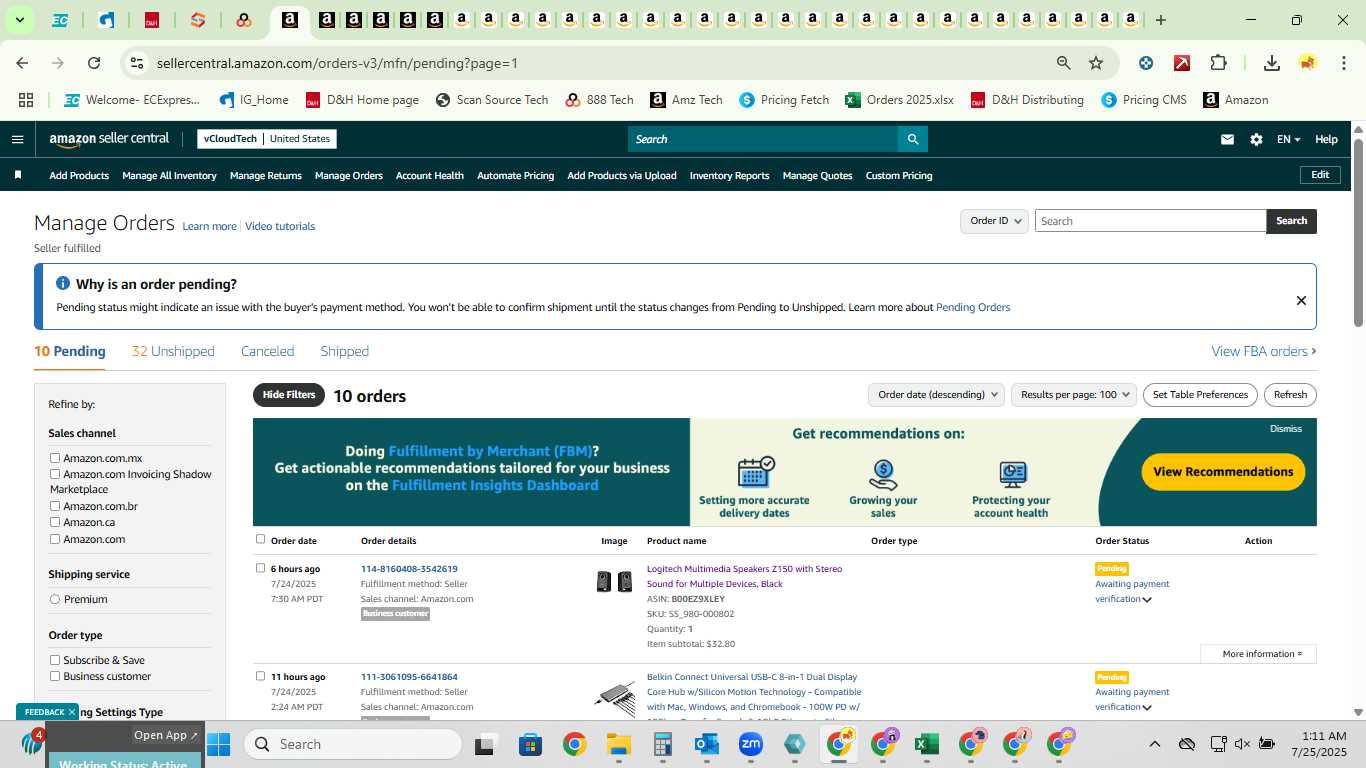Open the Order date (descending) sort dropdown
This screenshot has height=768, width=1366.
(936, 395)
